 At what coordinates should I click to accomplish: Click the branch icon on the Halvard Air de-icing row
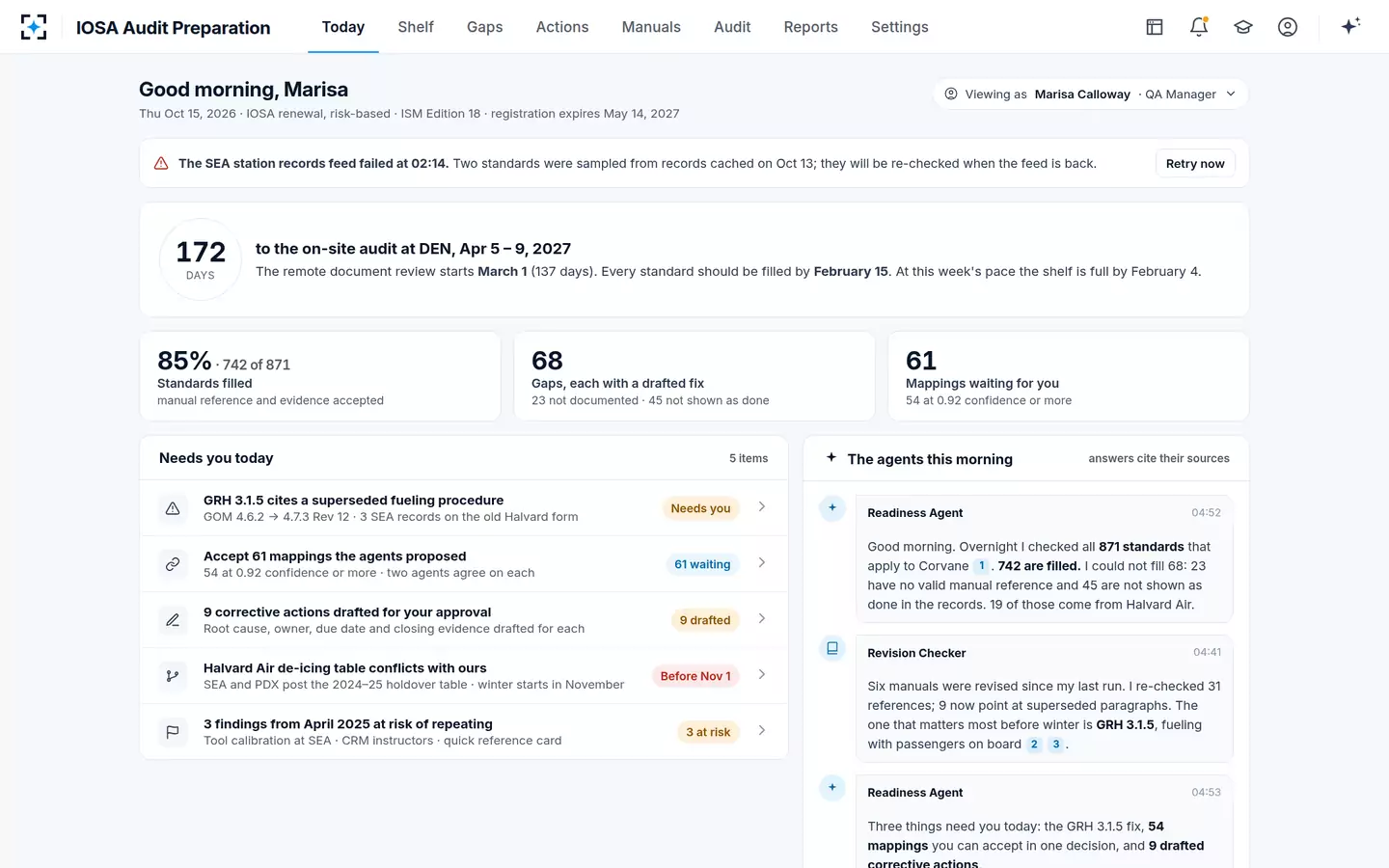point(173,676)
